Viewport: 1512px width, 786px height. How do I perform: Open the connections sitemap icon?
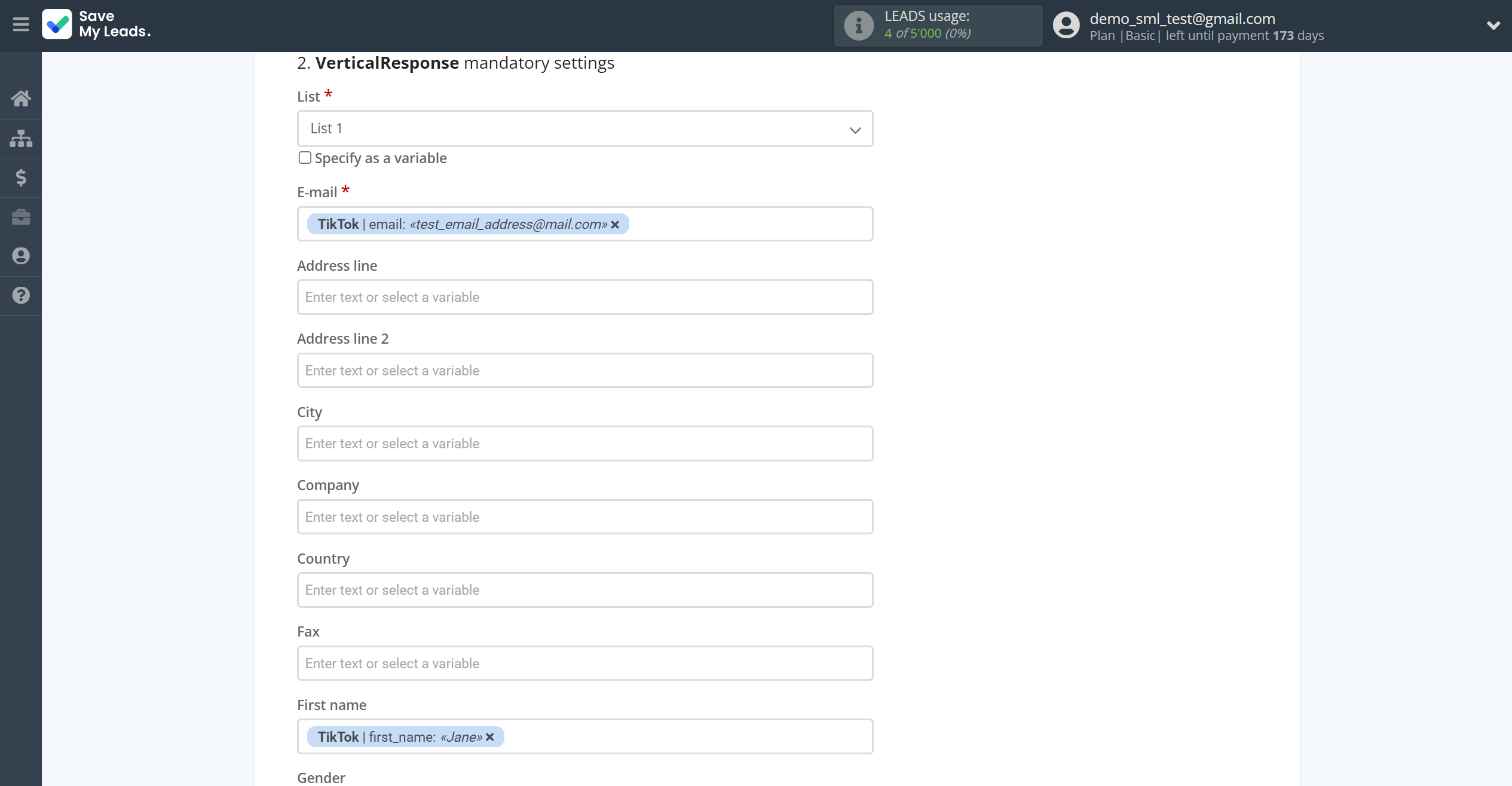point(21,138)
